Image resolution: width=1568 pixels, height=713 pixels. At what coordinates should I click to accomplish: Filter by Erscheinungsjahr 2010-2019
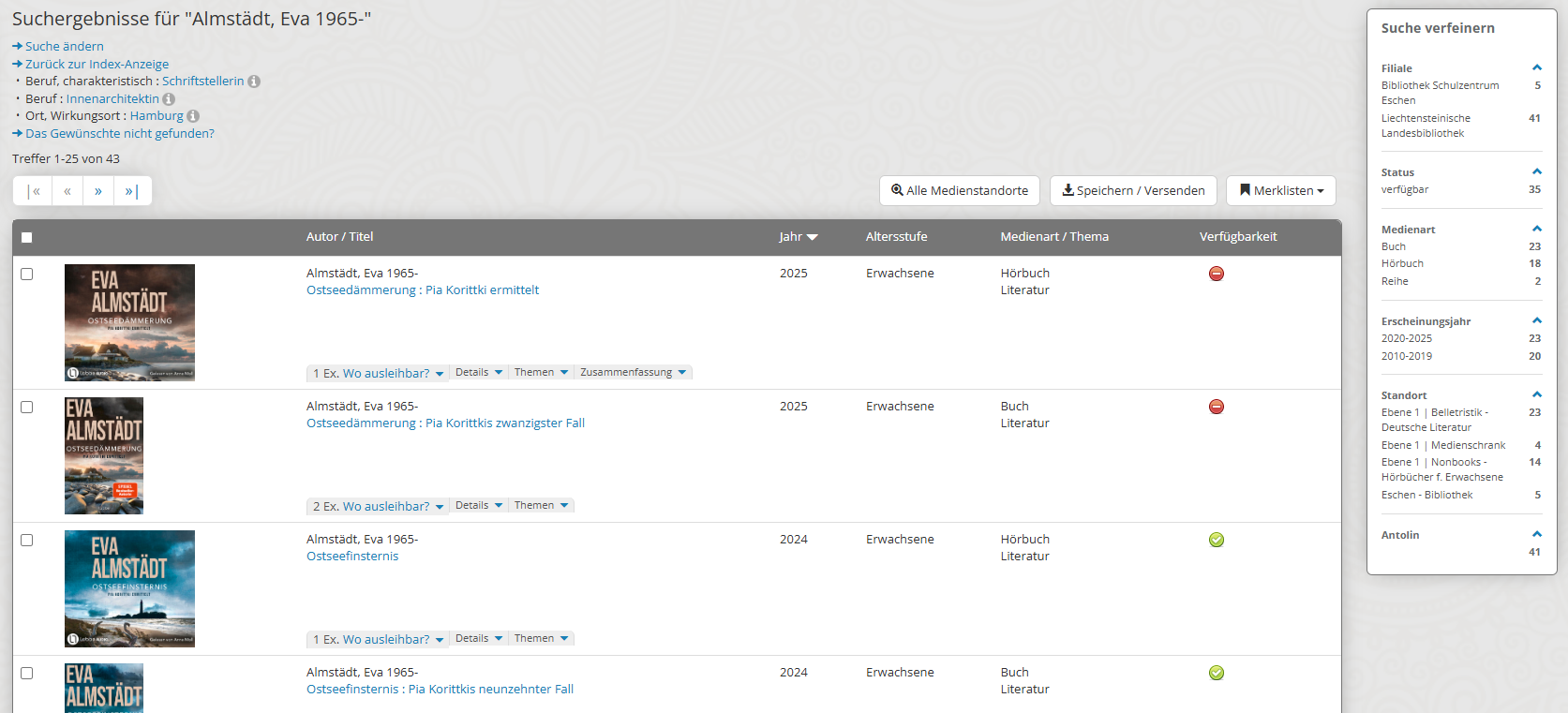pos(1406,356)
